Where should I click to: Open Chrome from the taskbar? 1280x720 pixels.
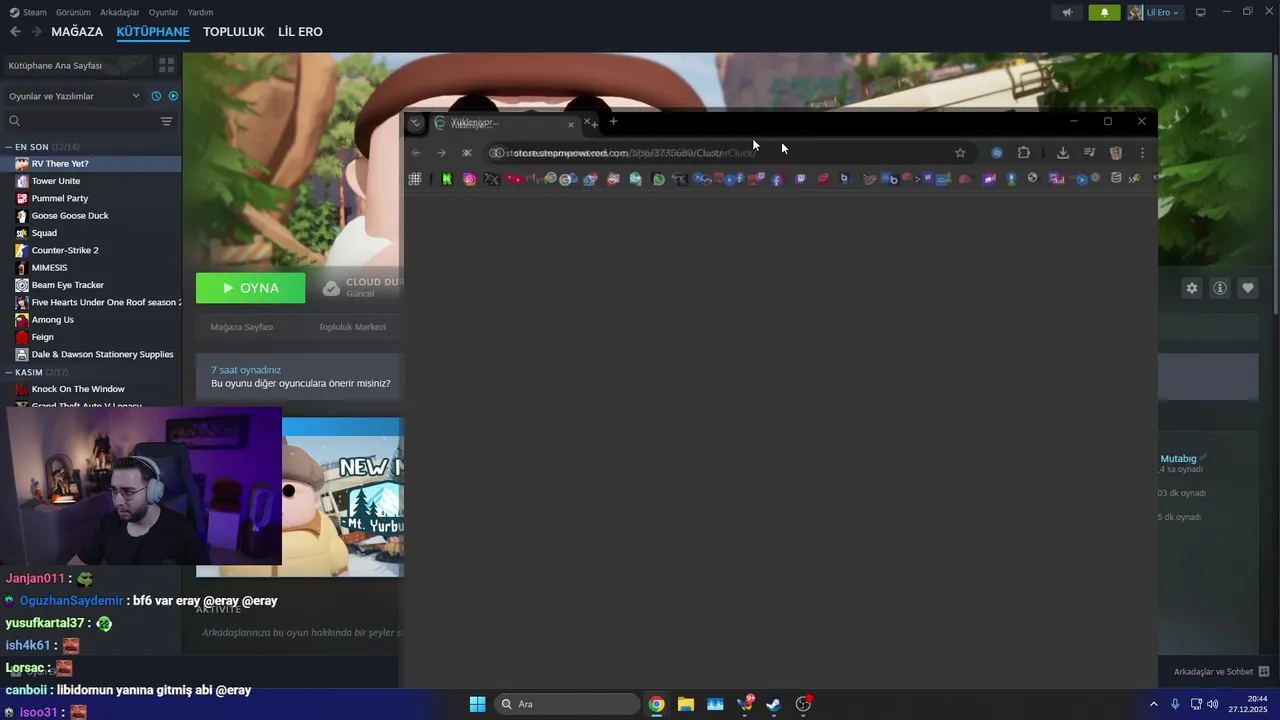tap(656, 704)
